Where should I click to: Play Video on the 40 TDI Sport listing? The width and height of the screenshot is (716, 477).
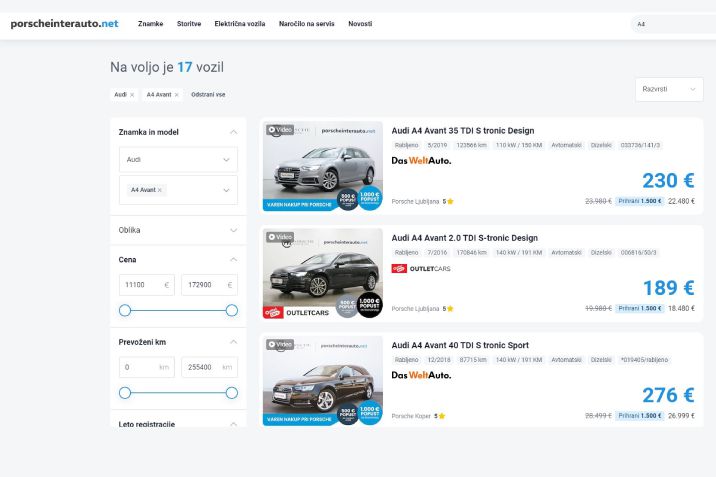click(x=280, y=345)
